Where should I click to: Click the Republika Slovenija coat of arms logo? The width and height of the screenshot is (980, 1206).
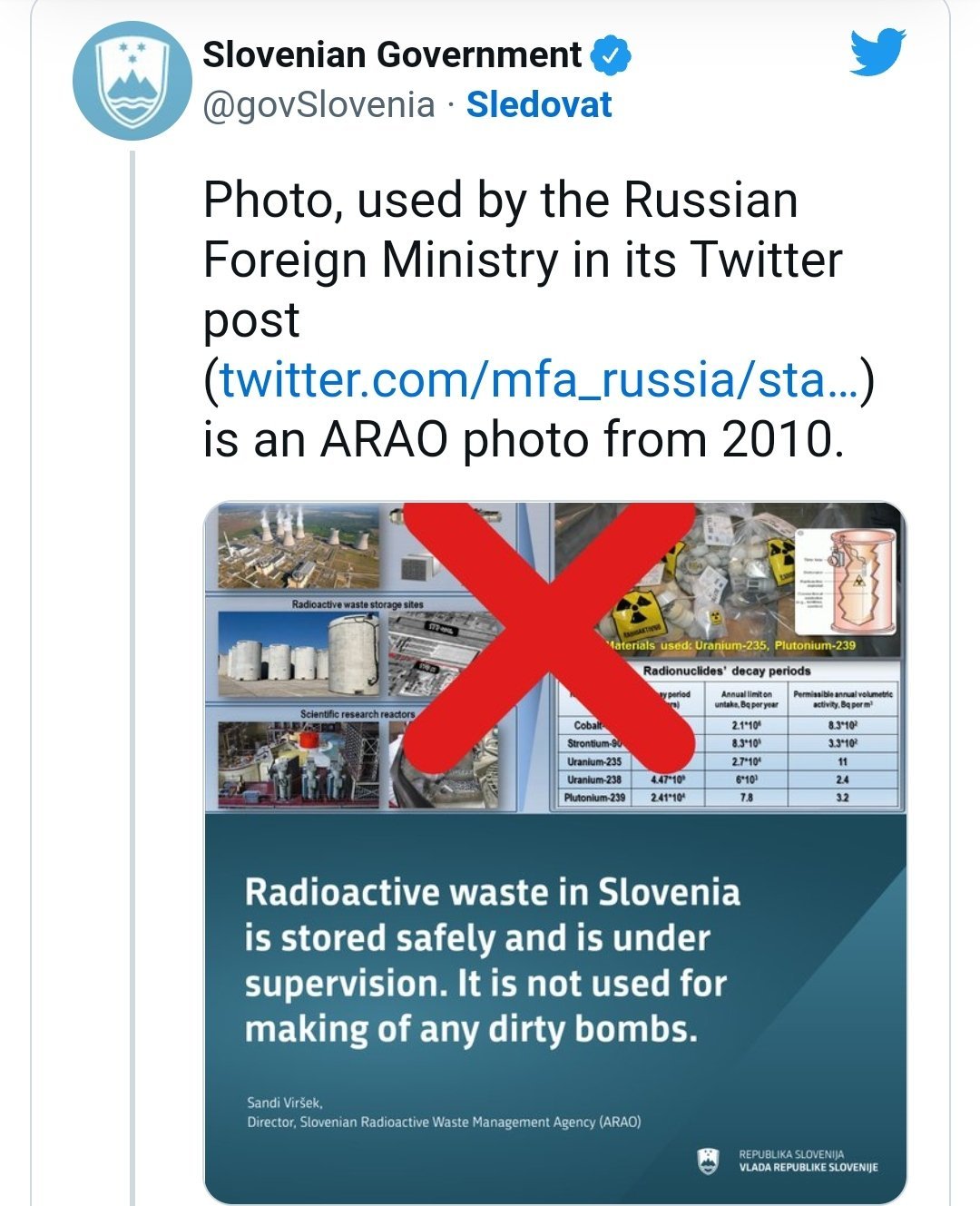(x=708, y=1161)
